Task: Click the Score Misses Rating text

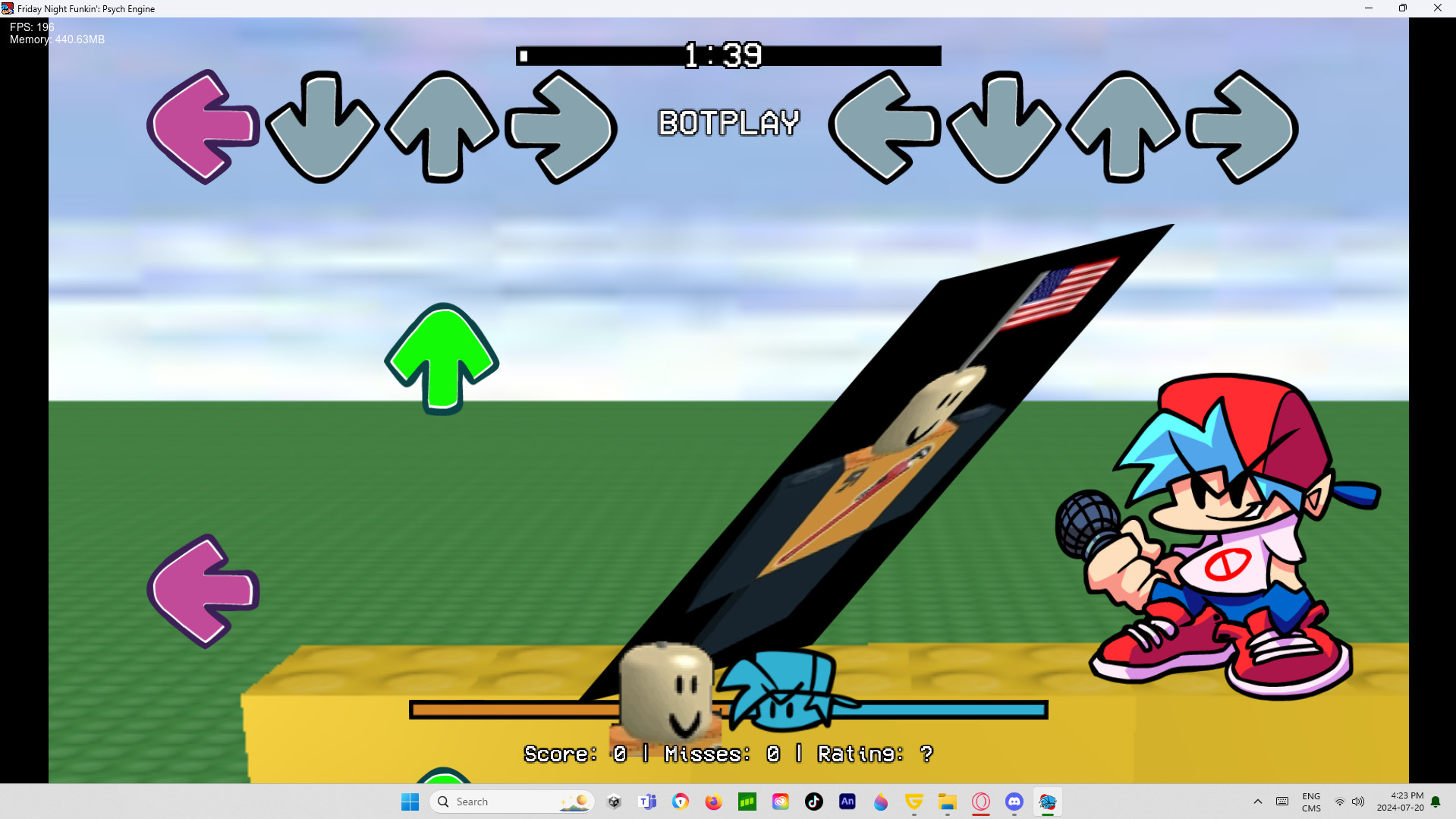Action: click(728, 754)
